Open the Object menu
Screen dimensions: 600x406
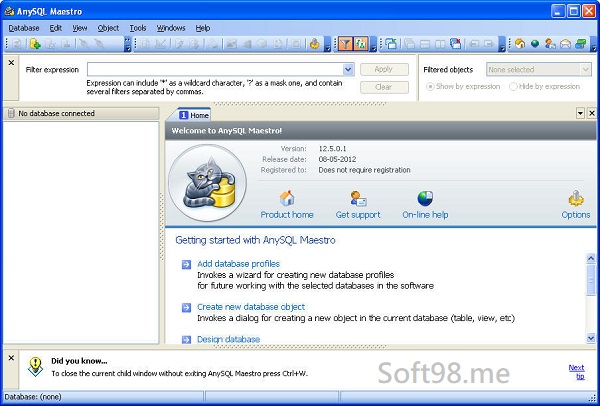click(x=108, y=28)
